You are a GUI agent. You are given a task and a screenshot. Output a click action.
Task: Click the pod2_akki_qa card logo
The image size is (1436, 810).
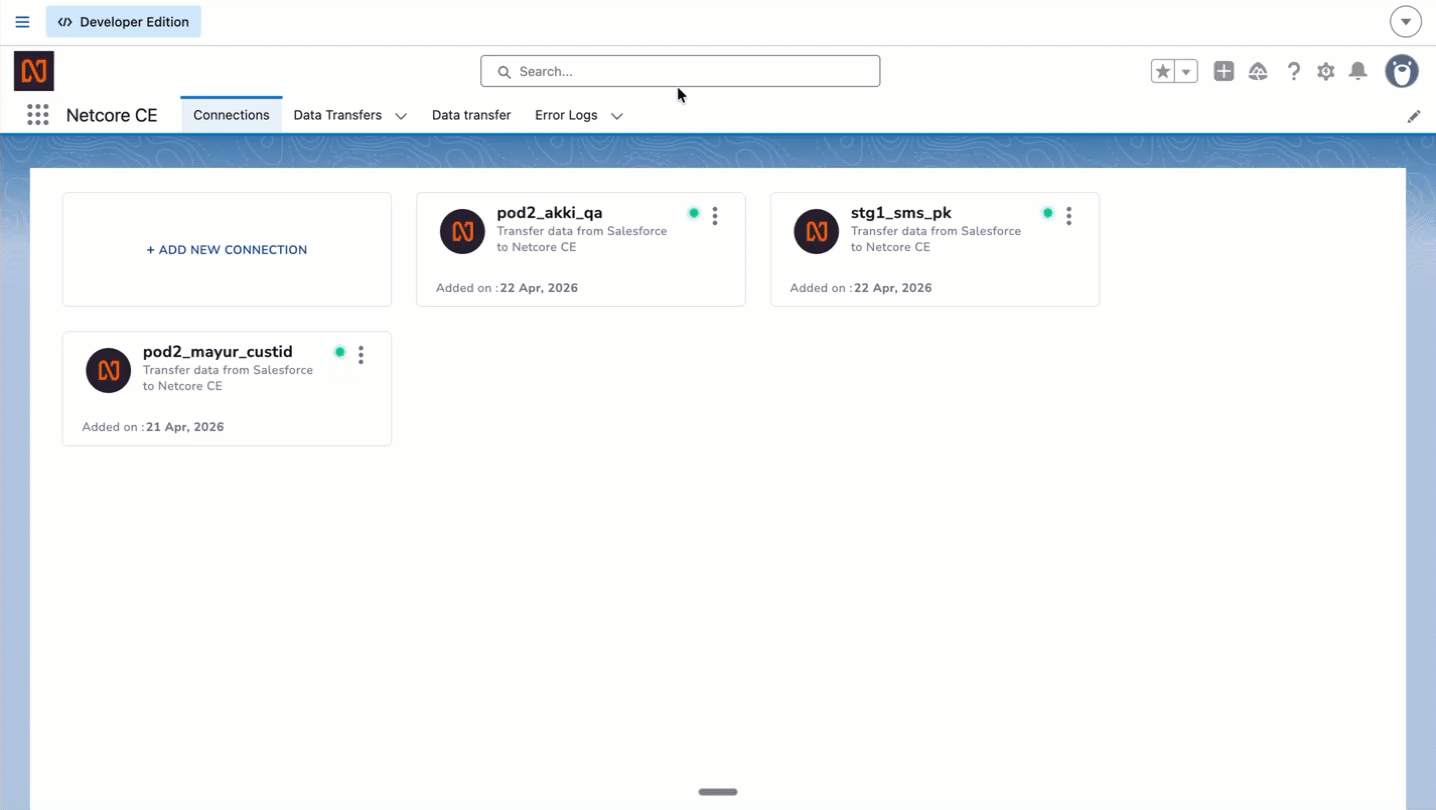pyautogui.click(x=462, y=232)
